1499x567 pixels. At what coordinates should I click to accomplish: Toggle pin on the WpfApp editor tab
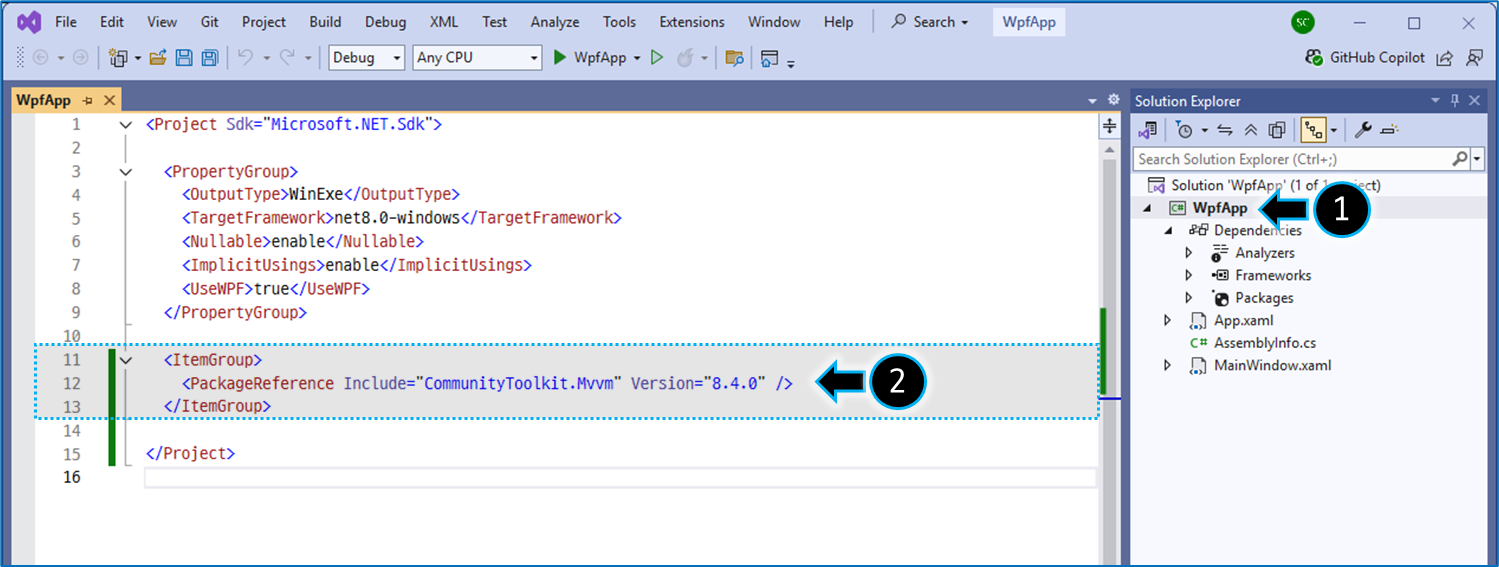click(88, 101)
